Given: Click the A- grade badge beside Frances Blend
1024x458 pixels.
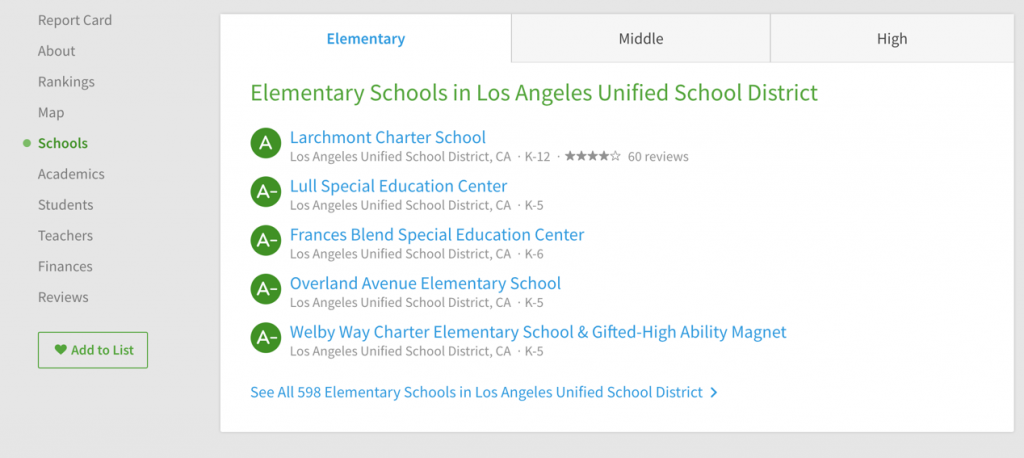Looking at the screenshot, I should (266, 240).
